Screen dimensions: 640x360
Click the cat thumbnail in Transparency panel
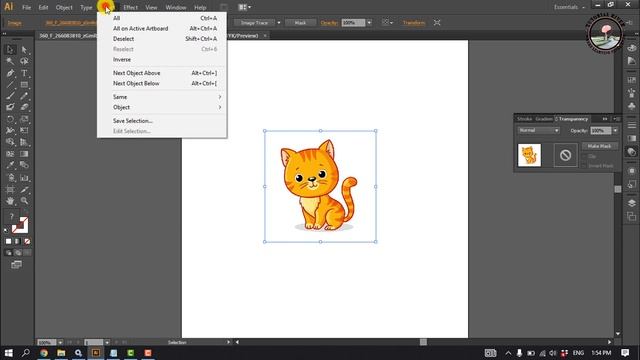point(529,155)
